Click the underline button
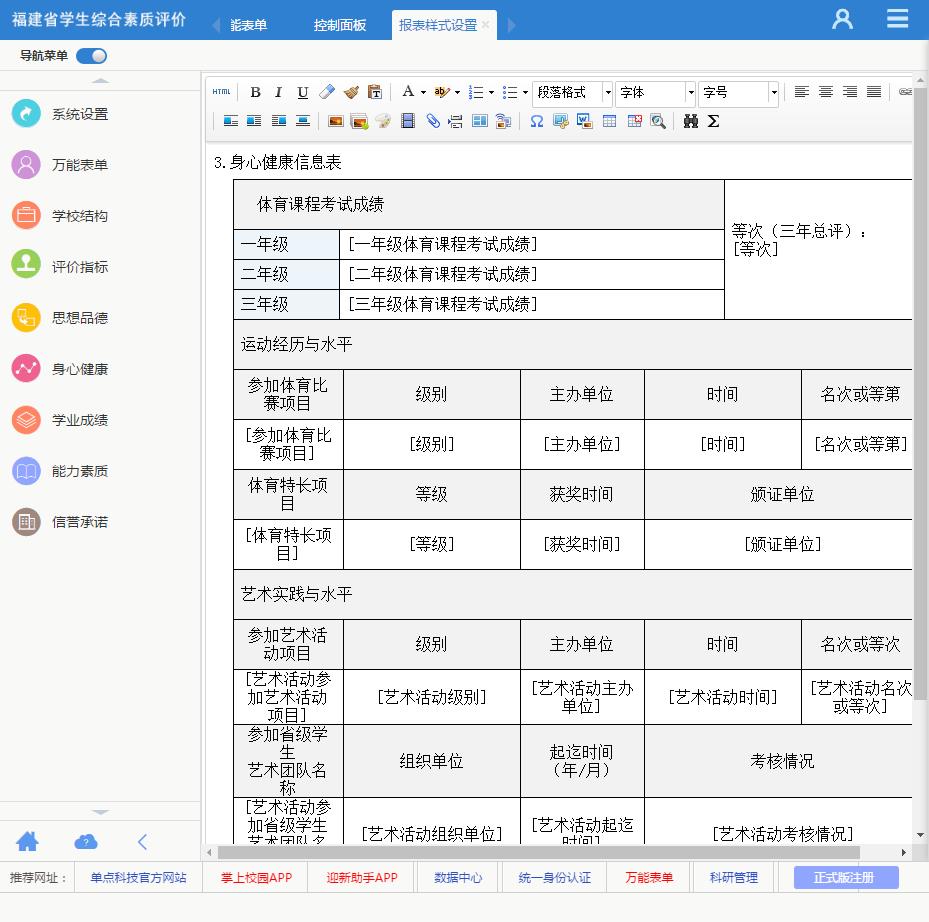This screenshot has height=922, width=929. 302,92
